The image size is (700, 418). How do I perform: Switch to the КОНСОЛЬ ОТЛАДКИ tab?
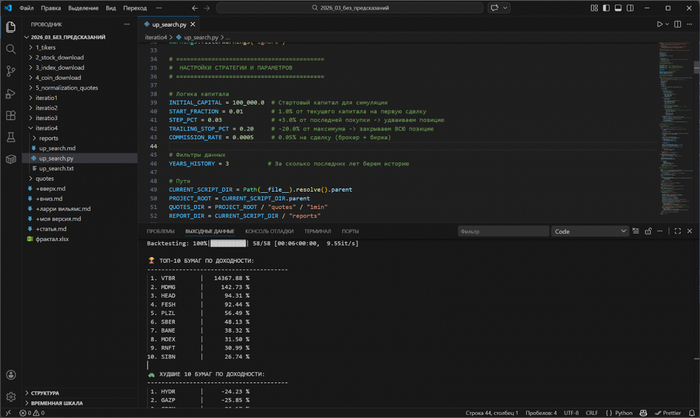[269, 231]
